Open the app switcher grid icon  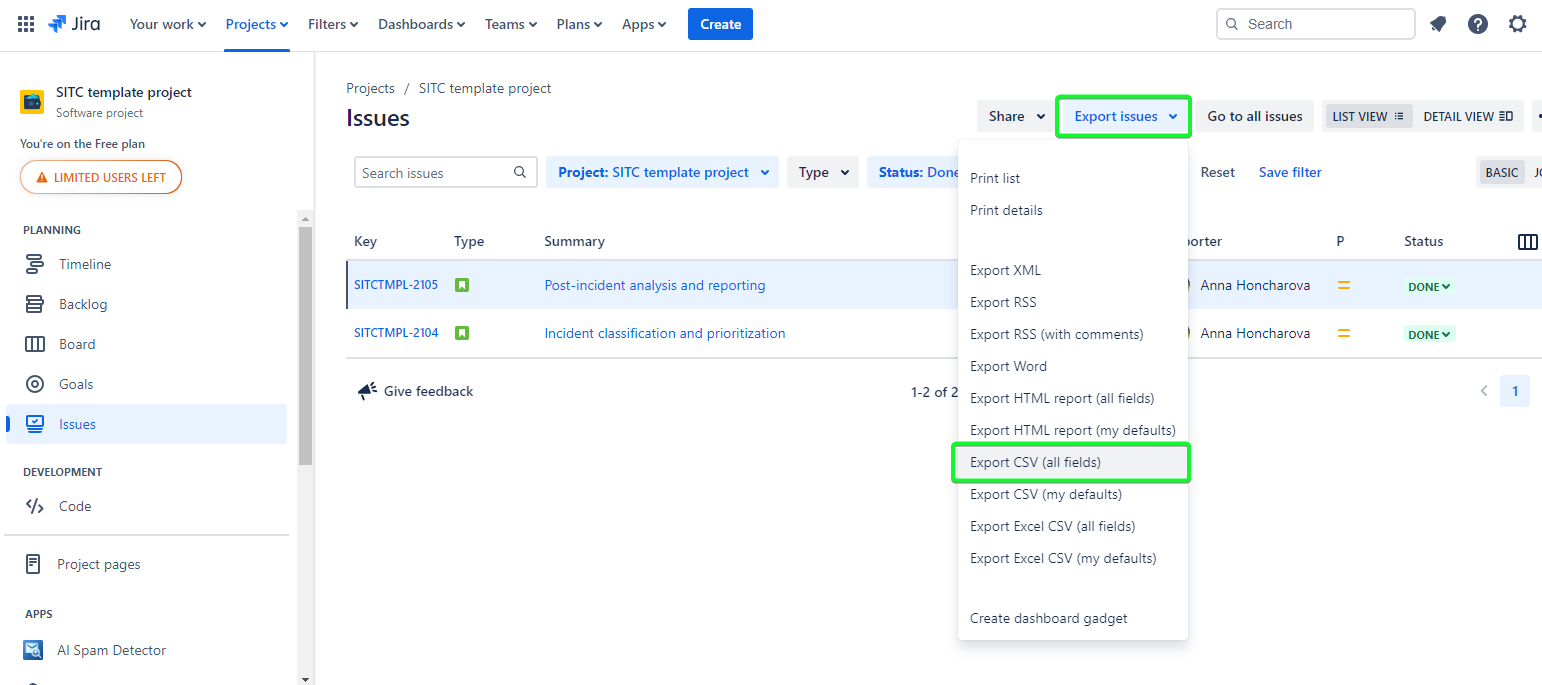[26, 24]
